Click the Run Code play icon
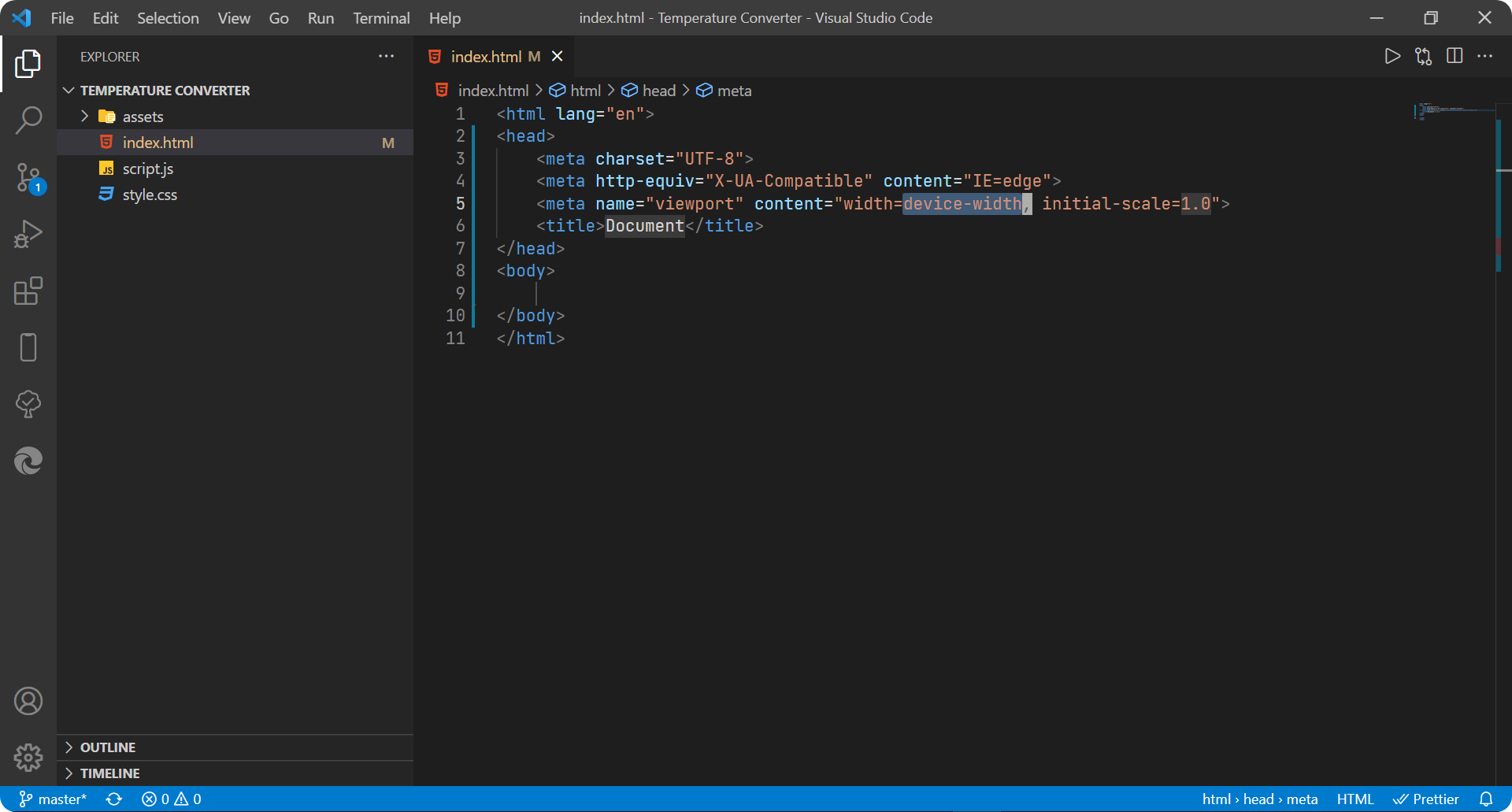Image resolution: width=1512 pixels, height=812 pixels. pyautogui.click(x=1392, y=56)
